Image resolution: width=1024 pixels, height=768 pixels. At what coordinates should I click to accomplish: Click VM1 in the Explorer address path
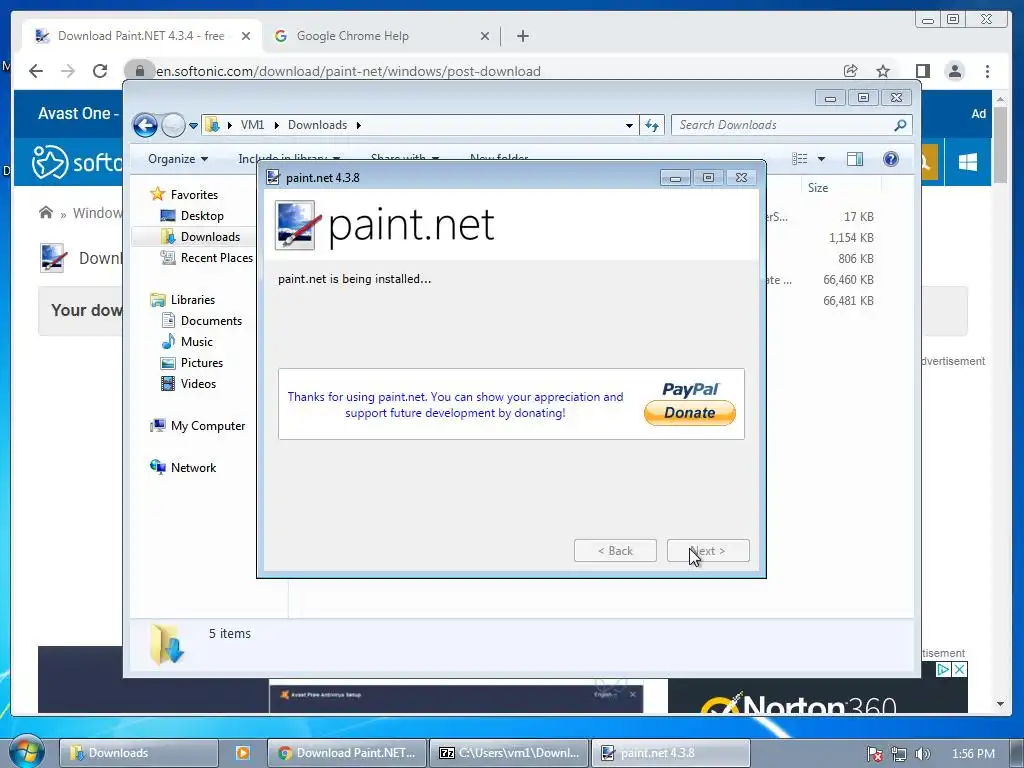click(x=252, y=125)
